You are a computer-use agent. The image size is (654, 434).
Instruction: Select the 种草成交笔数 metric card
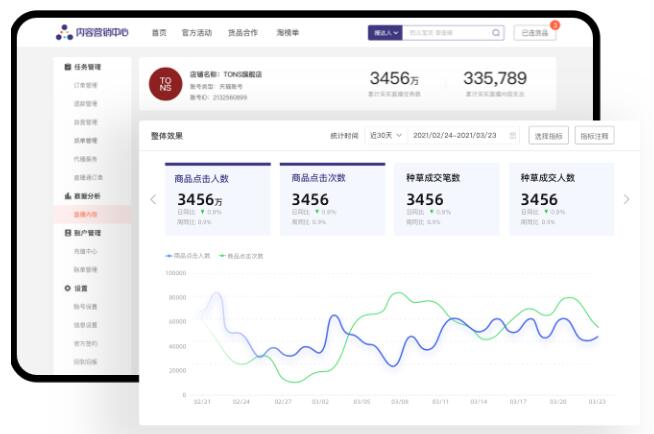pos(447,199)
